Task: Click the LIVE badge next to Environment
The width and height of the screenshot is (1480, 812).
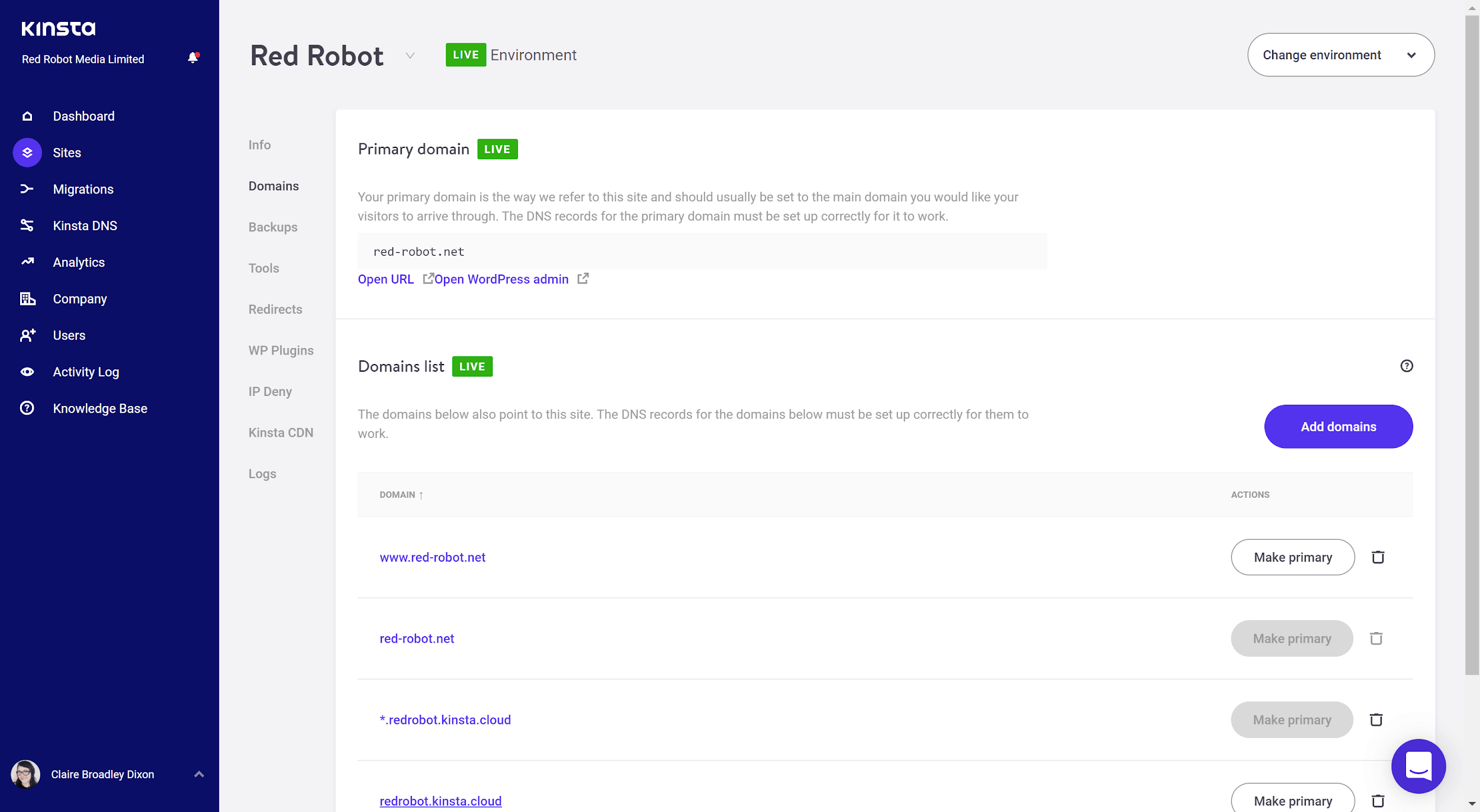Action: pyautogui.click(x=466, y=55)
